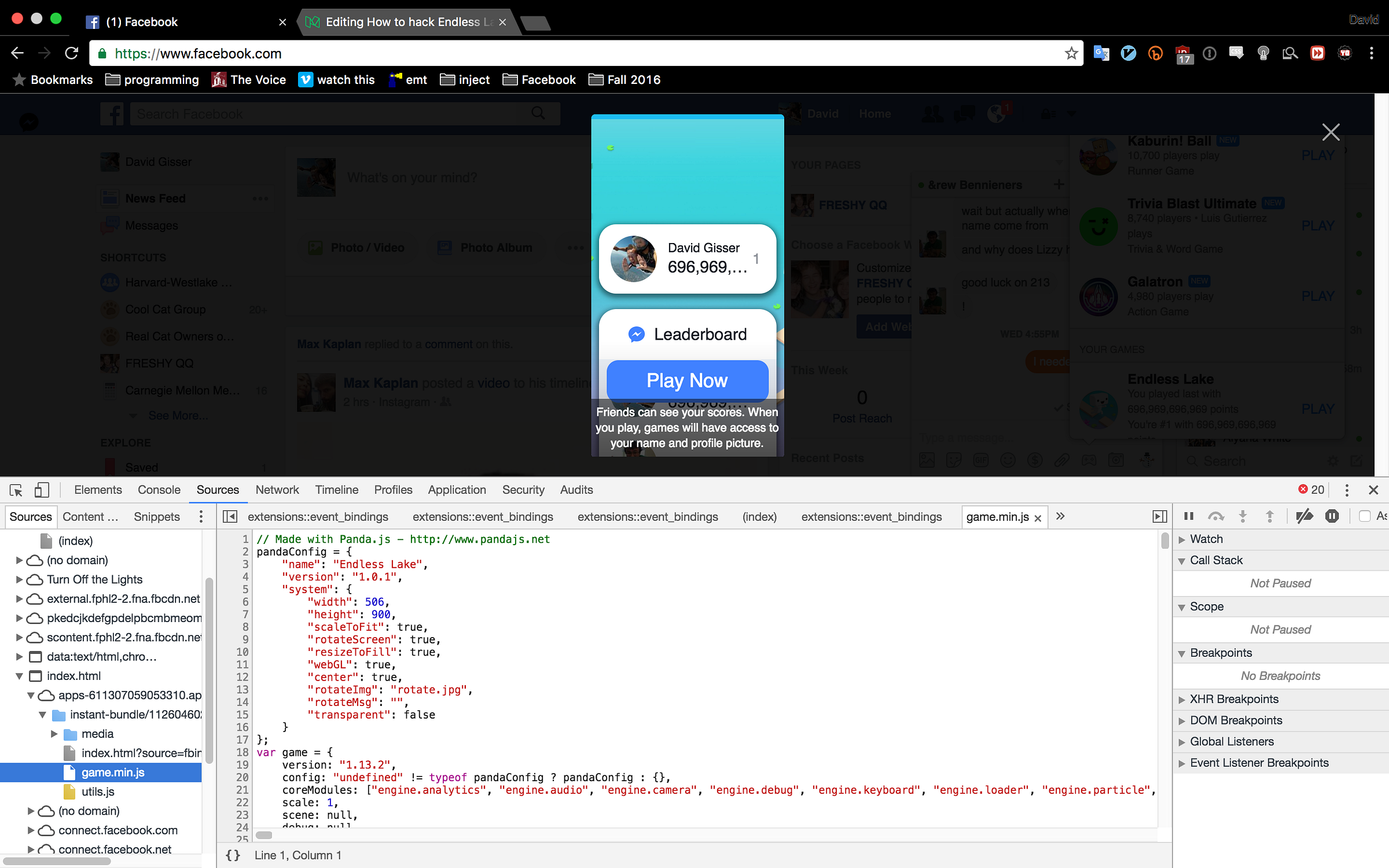Switch to the Network tab
The image size is (1389, 868).
click(277, 490)
